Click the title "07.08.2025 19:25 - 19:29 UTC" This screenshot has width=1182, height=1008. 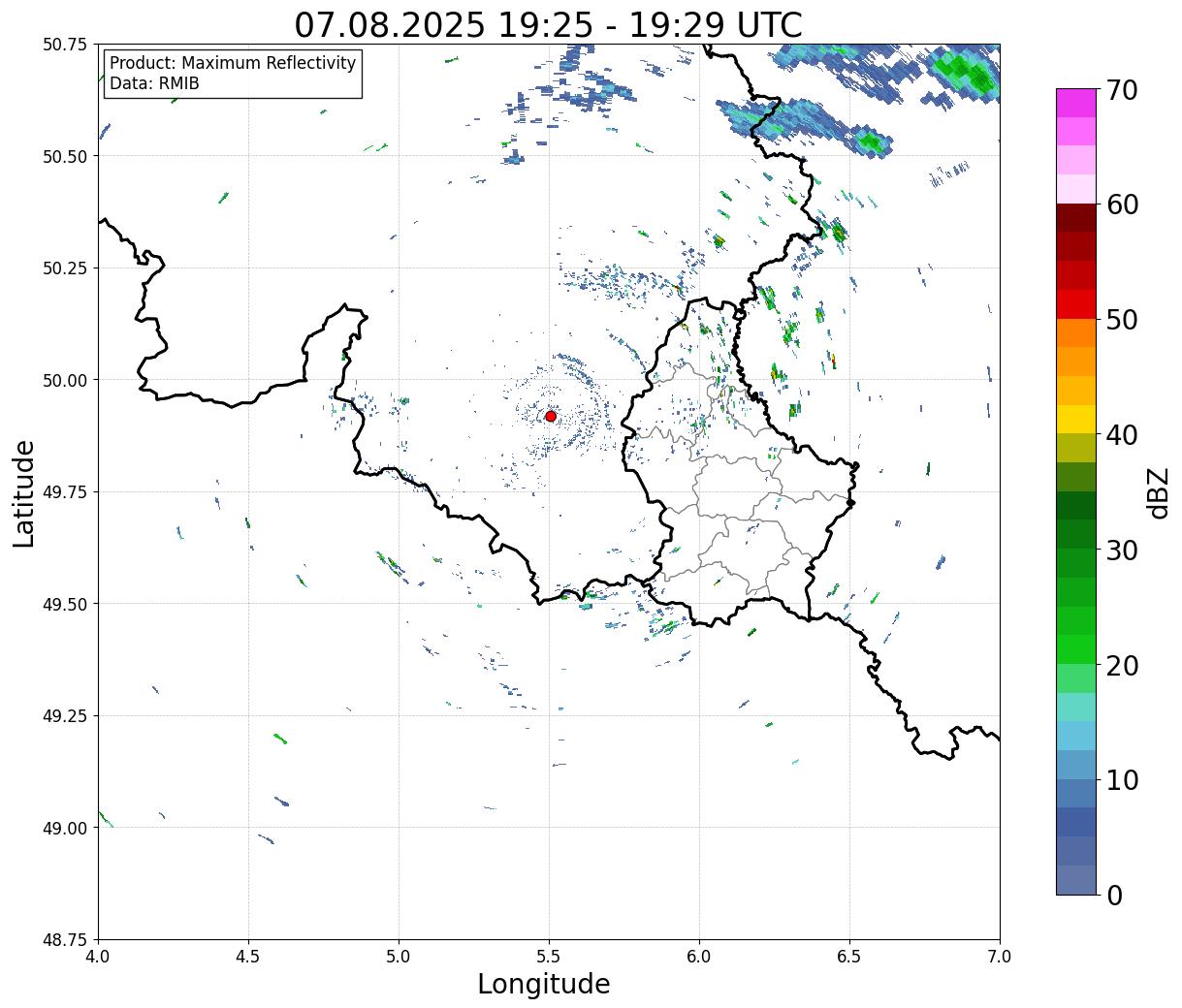pos(548,25)
